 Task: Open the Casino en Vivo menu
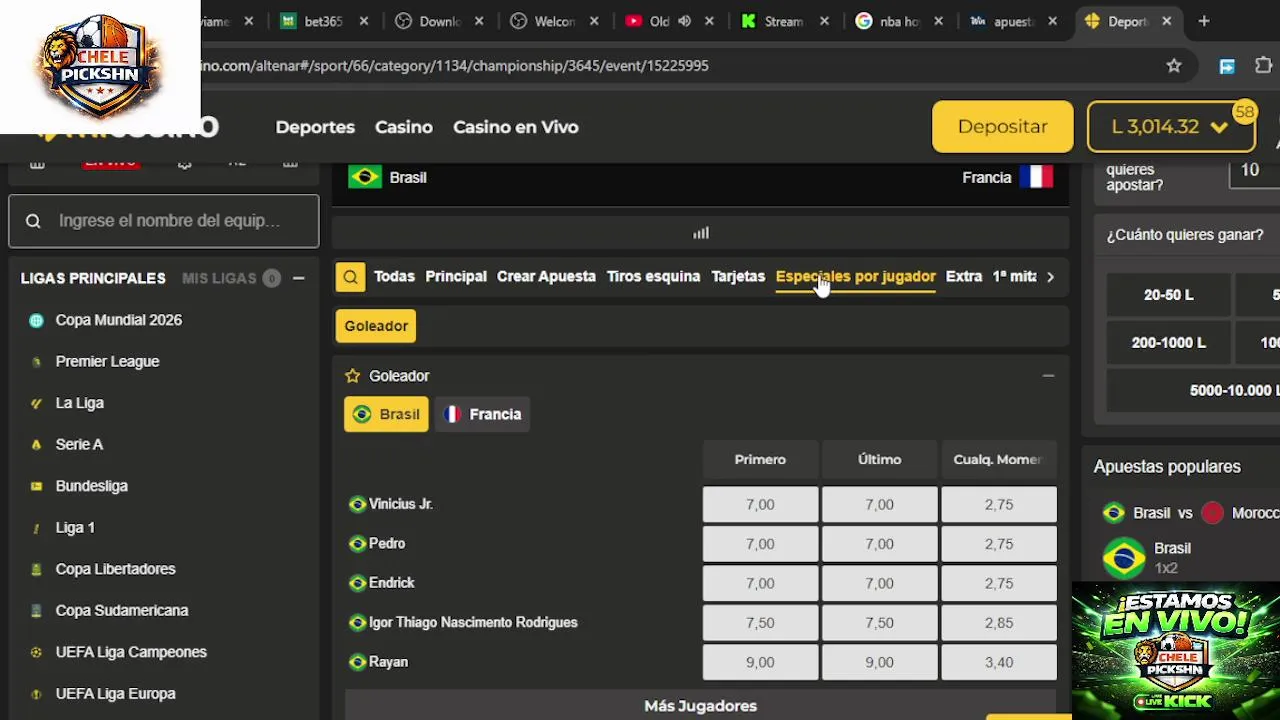coord(516,127)
